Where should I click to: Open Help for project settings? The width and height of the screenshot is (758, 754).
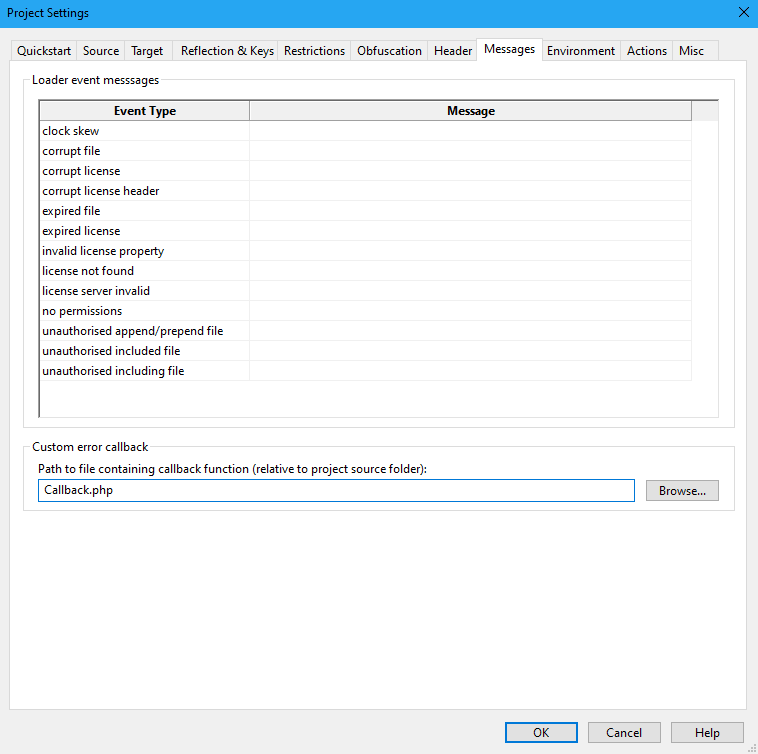(x=707, y=733)
